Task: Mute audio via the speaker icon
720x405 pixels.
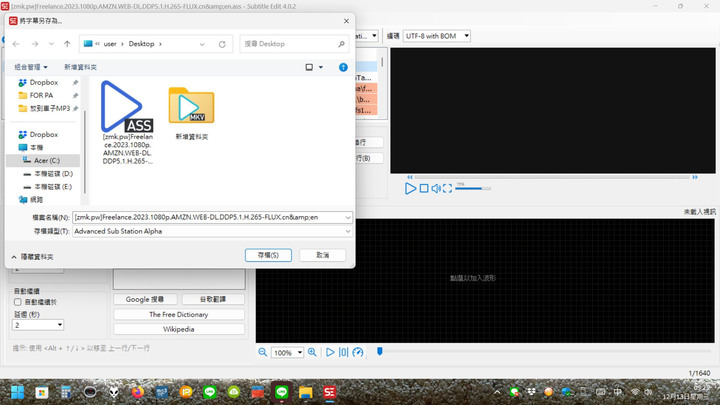Action: pos(436,188)
